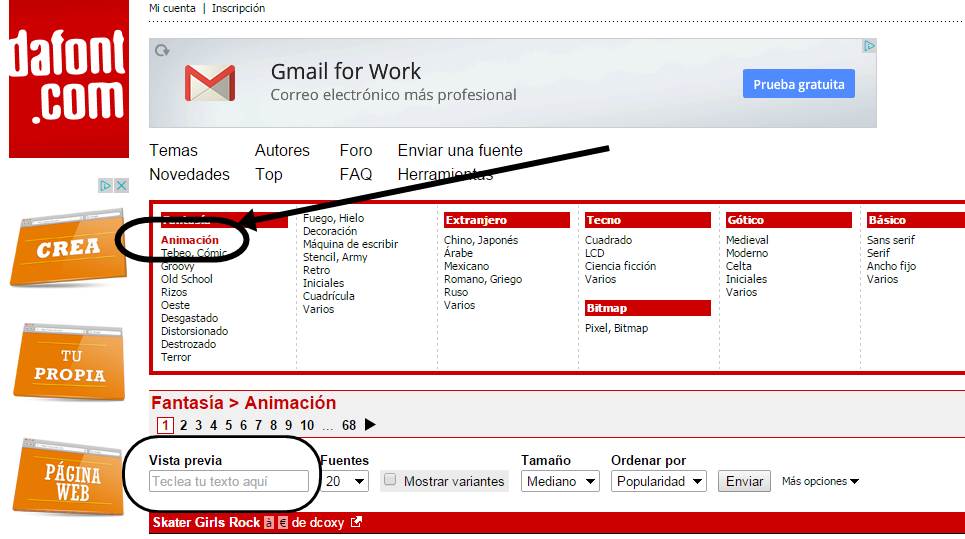The width and height of the screenshot is (965, 539).
Task: Click the Enviar button
Action: click(x=744, y=481)
